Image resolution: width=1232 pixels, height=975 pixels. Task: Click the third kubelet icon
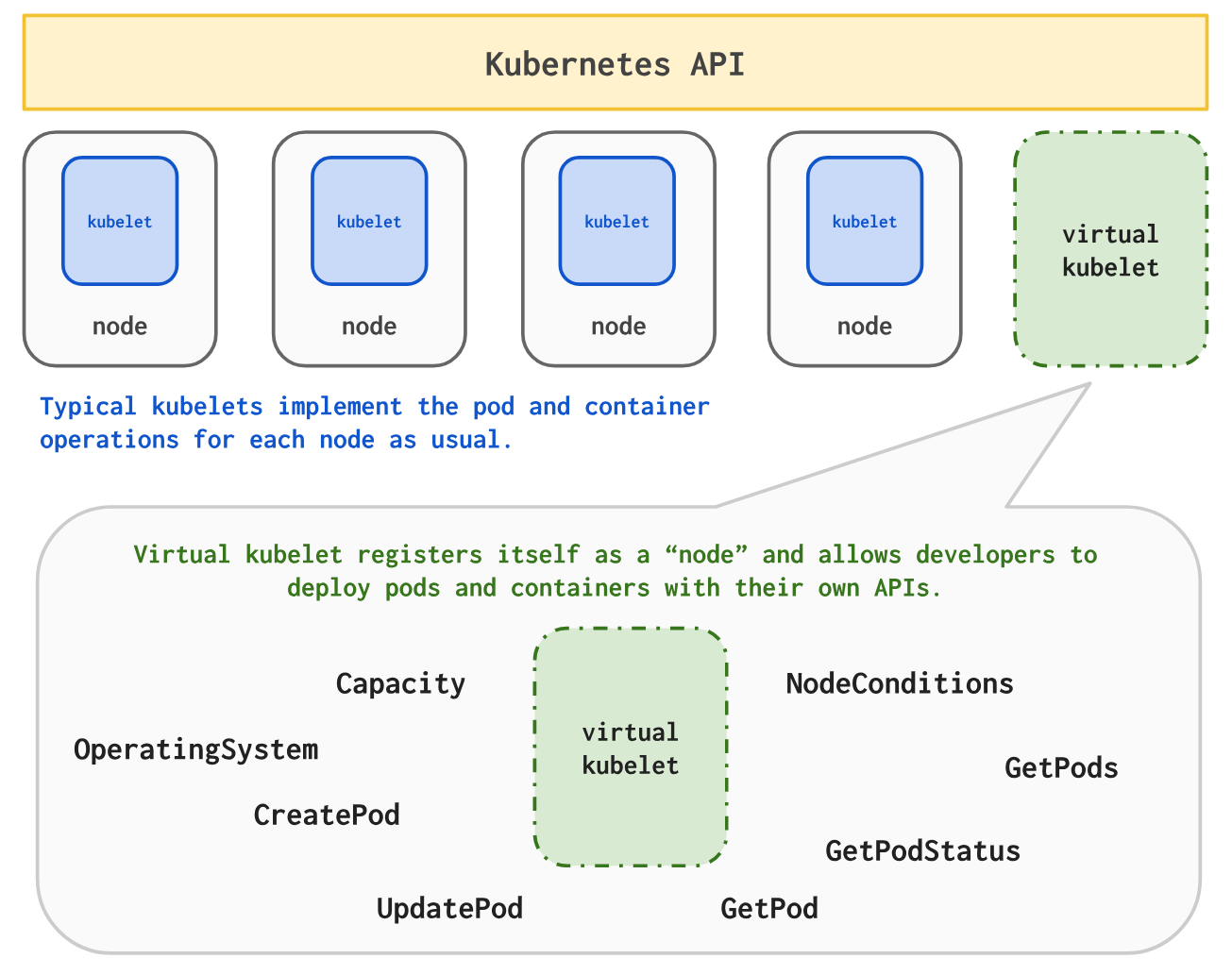617,220
